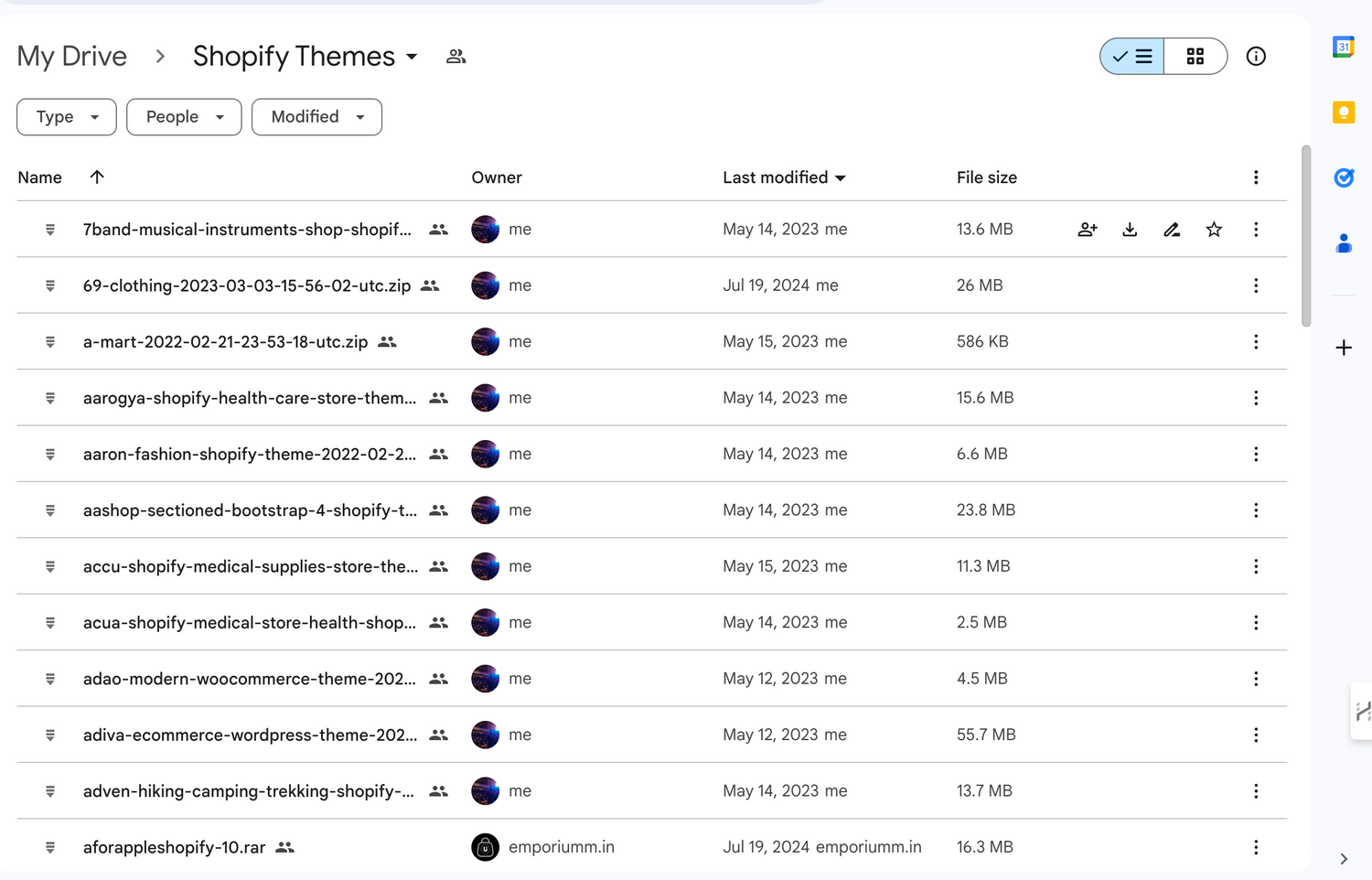Select the aarogya-shopify-health-care-store file

(x=249, y=398)
